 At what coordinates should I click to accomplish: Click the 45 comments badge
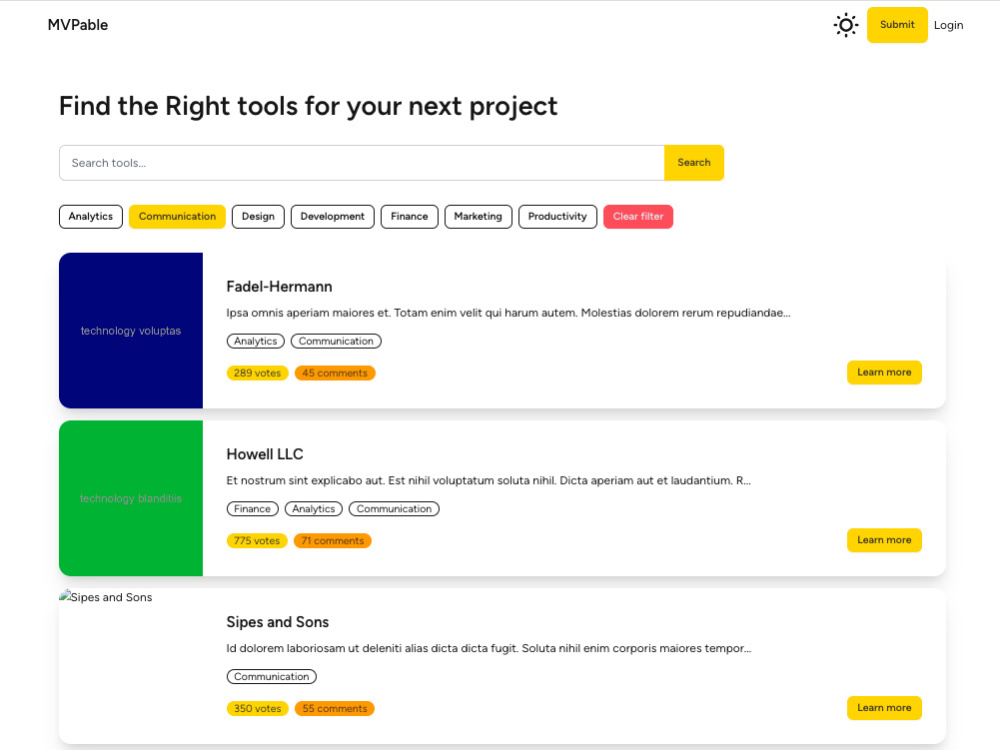(335, 373)
